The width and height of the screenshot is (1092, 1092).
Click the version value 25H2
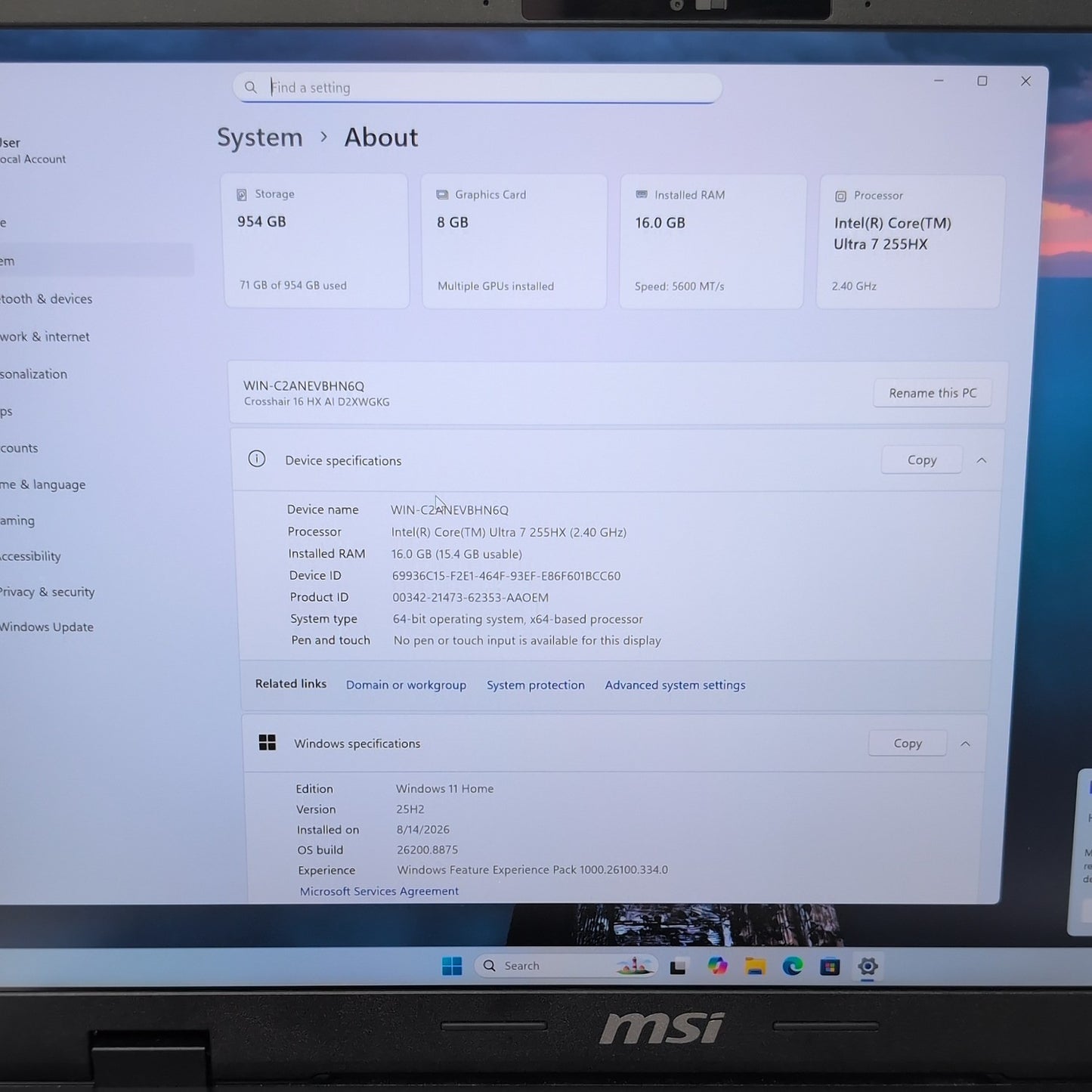pos(410,809)
